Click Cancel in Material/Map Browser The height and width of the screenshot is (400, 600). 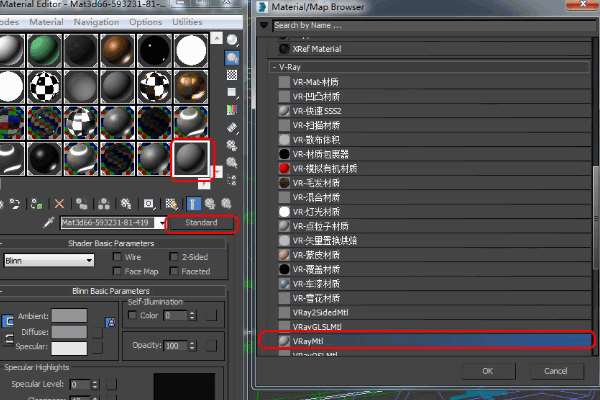tap(556, 371)
